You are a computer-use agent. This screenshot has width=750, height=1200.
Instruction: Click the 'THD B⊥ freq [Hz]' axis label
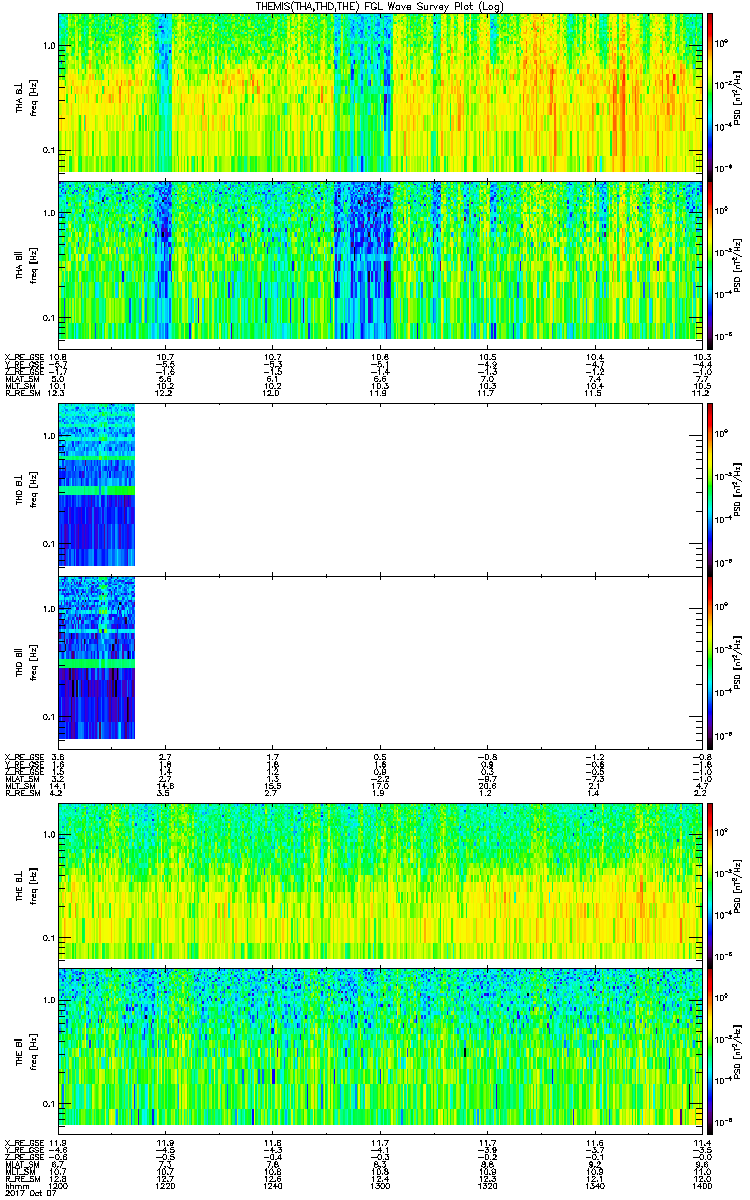(x=26, y=488)
